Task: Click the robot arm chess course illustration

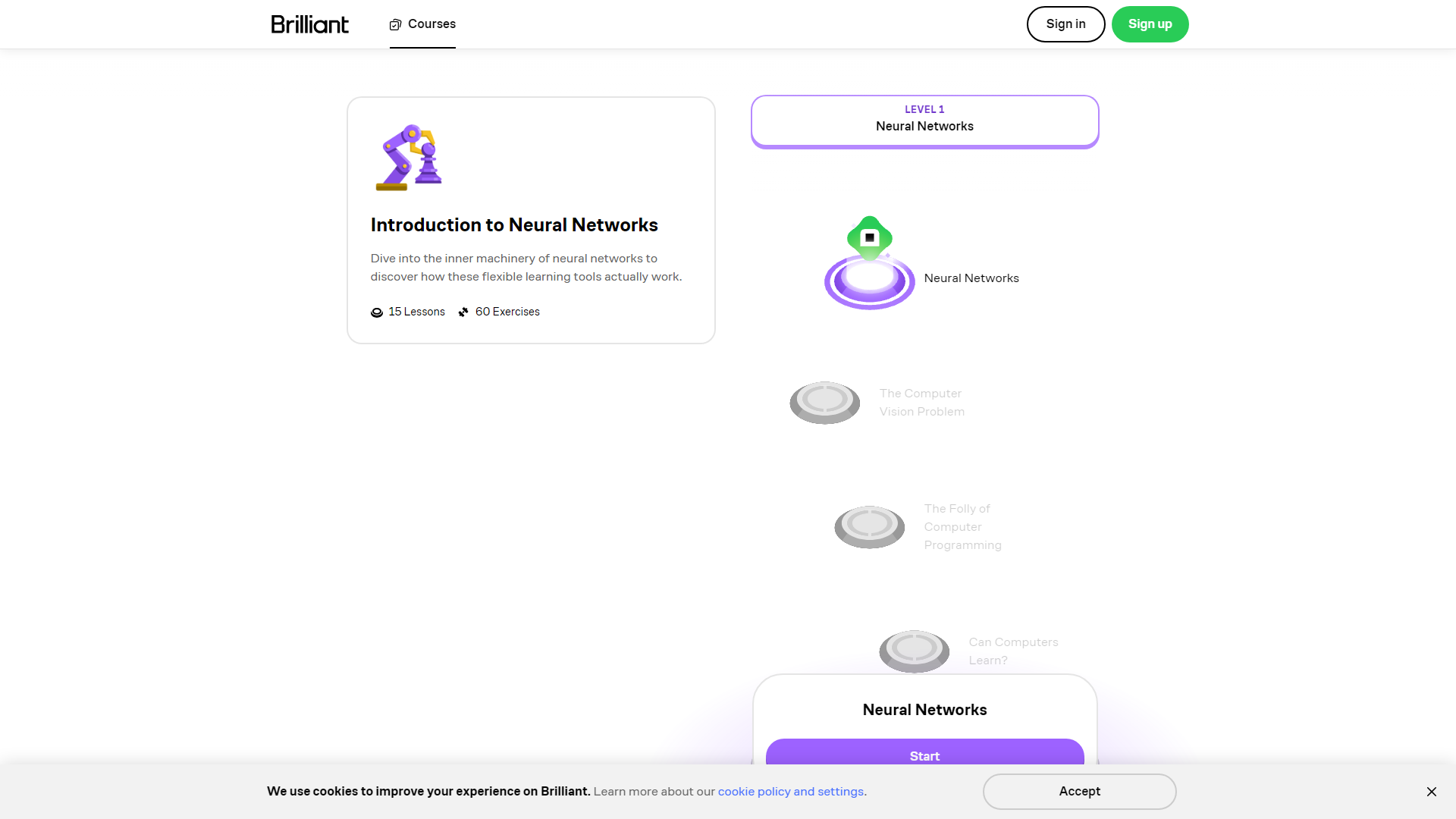Action: pyautogui.click(x=409, y=158)
